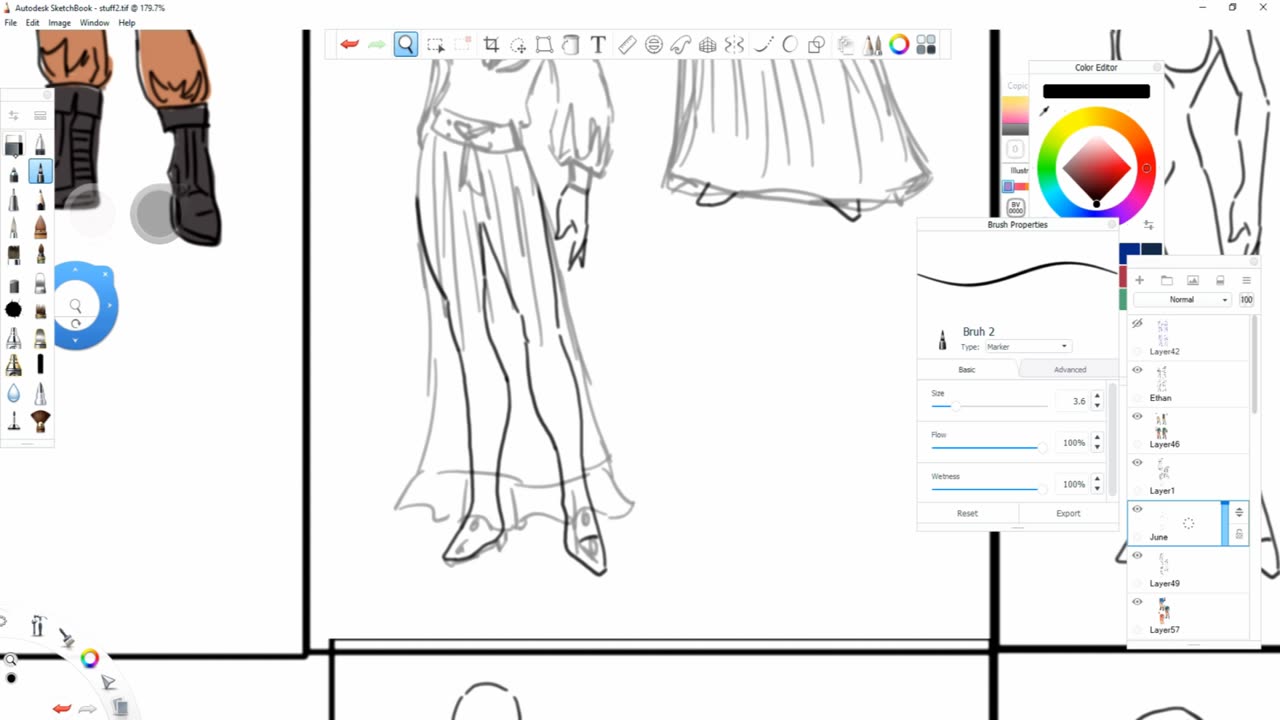Open the Window menu

point(95,22)
